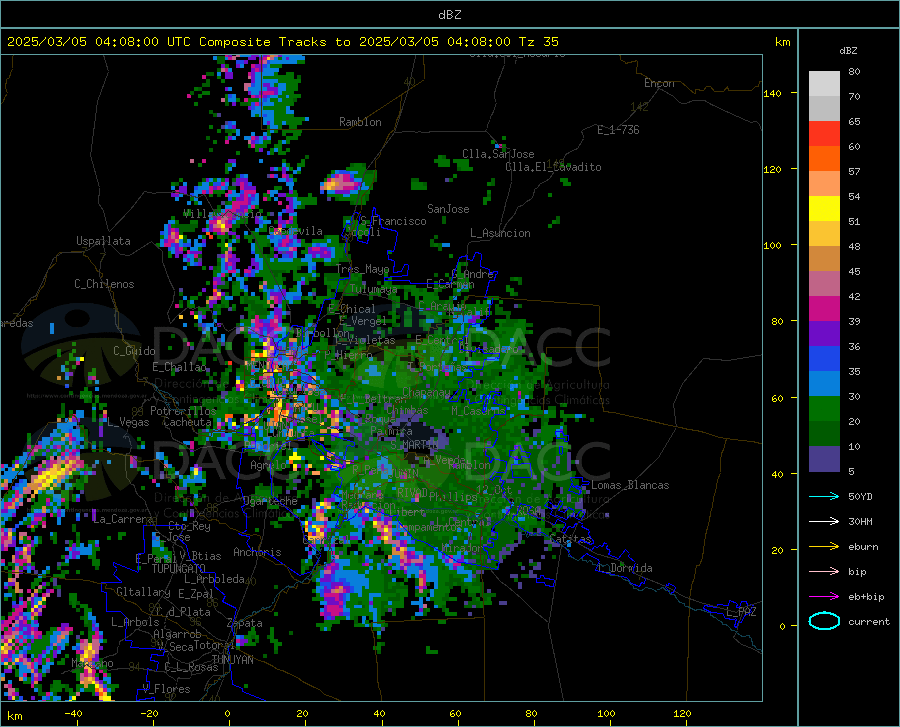Image resolution: width=900 pixels, height=727 pixels.
Task: Click the Gltallary label
Action: pos(143,592)
